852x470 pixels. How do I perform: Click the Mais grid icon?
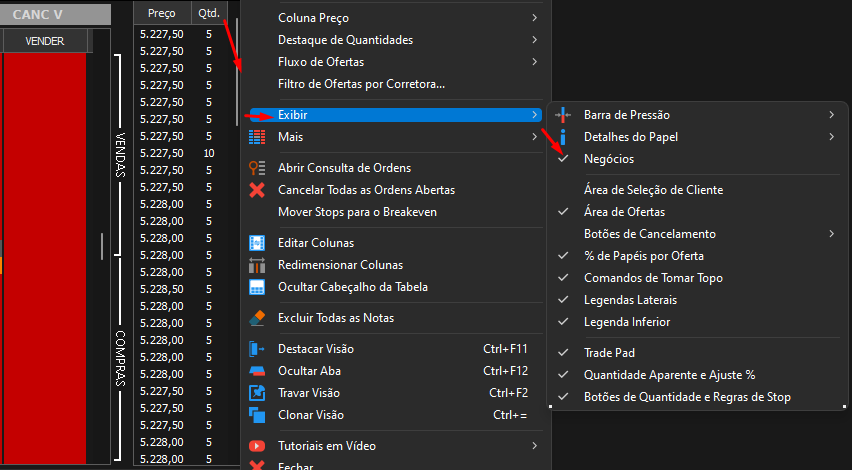(x=257, y=137)
